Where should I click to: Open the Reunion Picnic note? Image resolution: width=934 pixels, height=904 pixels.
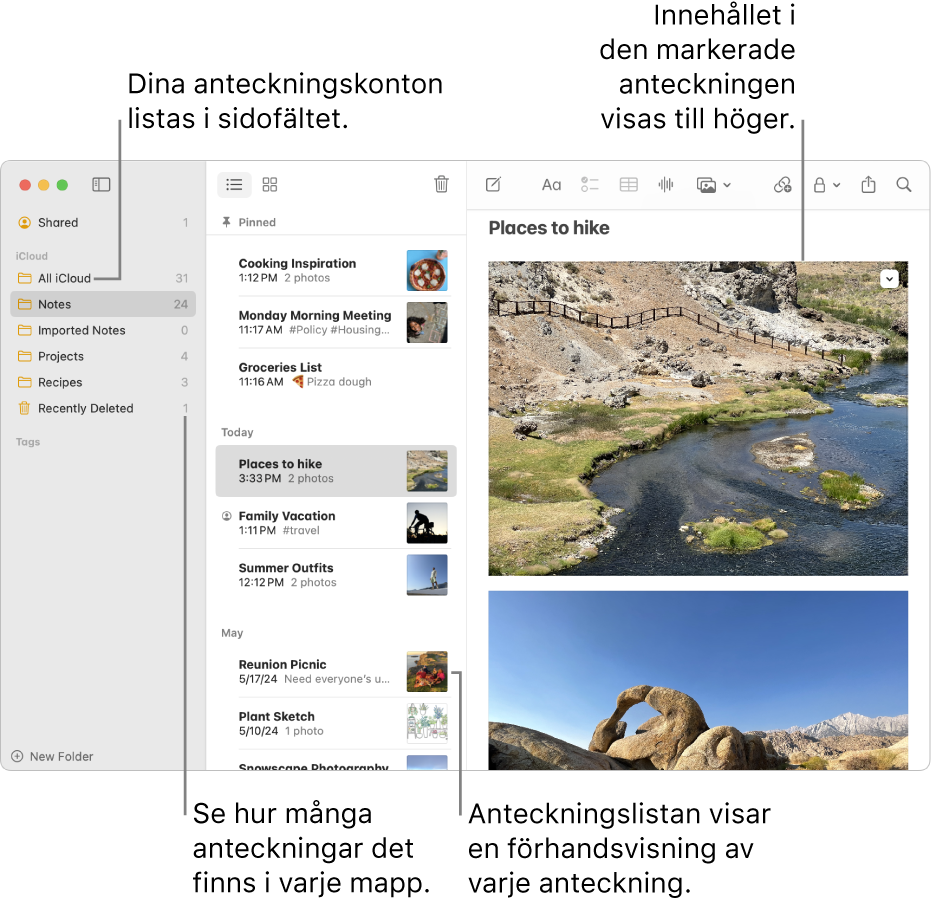(336, 671)
